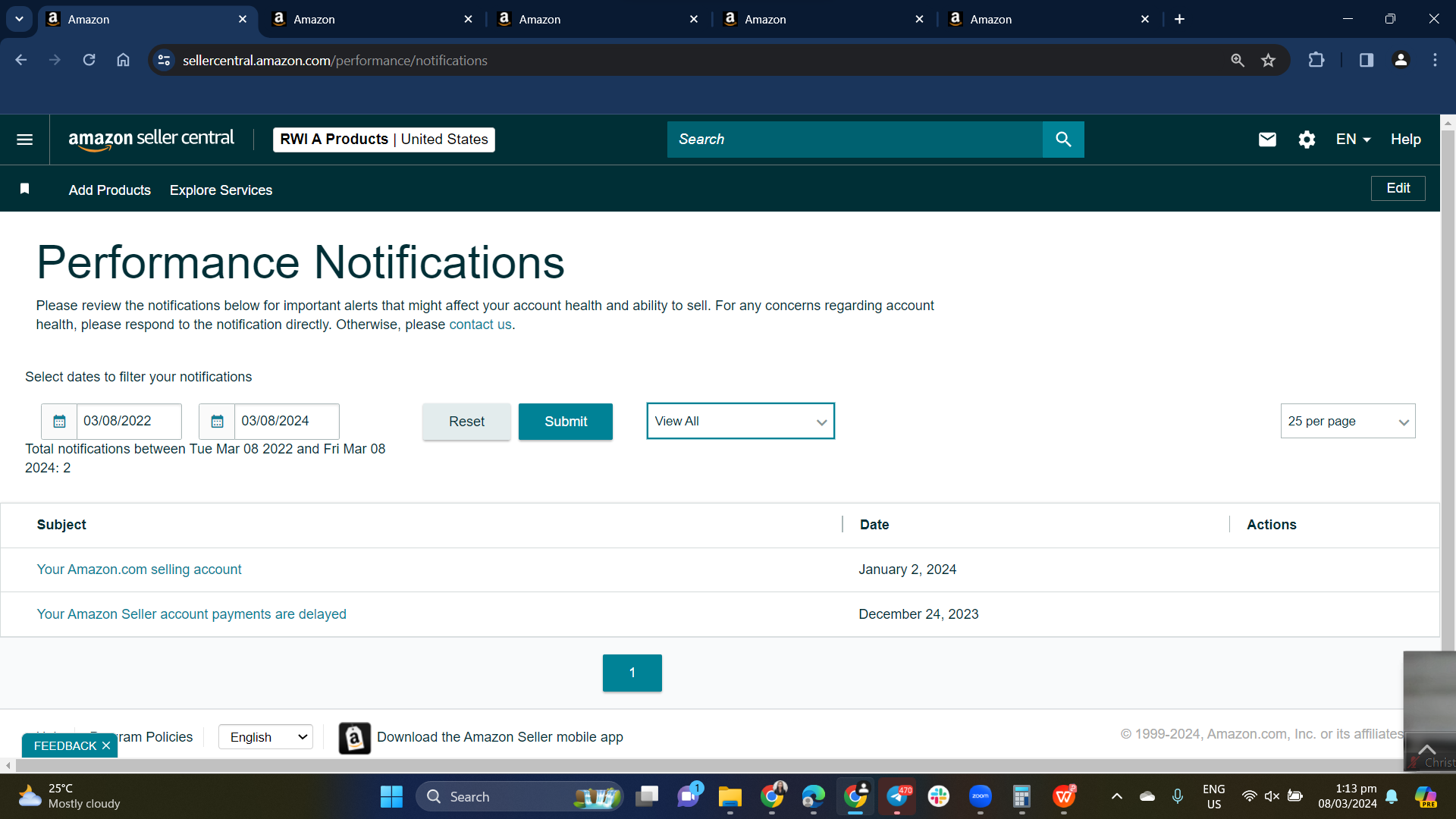The width and height of the screenshot is (1456, 819).
Task: Open 'Your Amazon.com selling account' notification
Action: (x=139, y=570)
